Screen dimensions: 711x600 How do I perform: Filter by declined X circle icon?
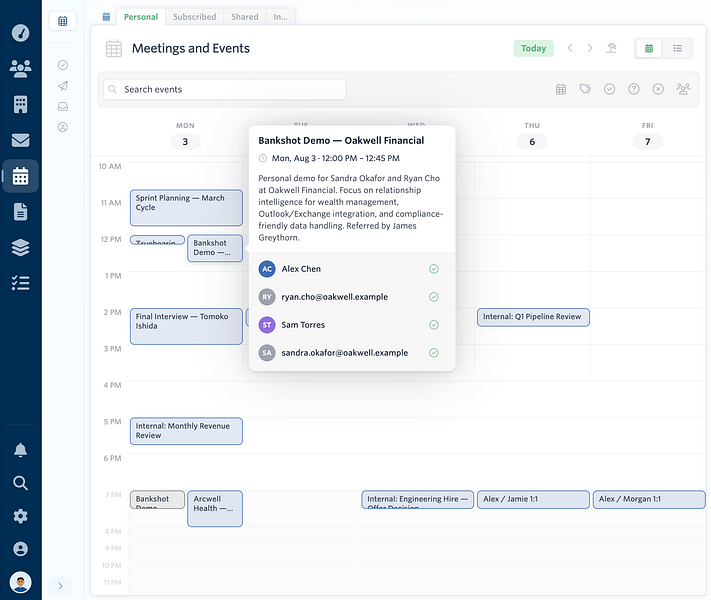click(658, 89)
